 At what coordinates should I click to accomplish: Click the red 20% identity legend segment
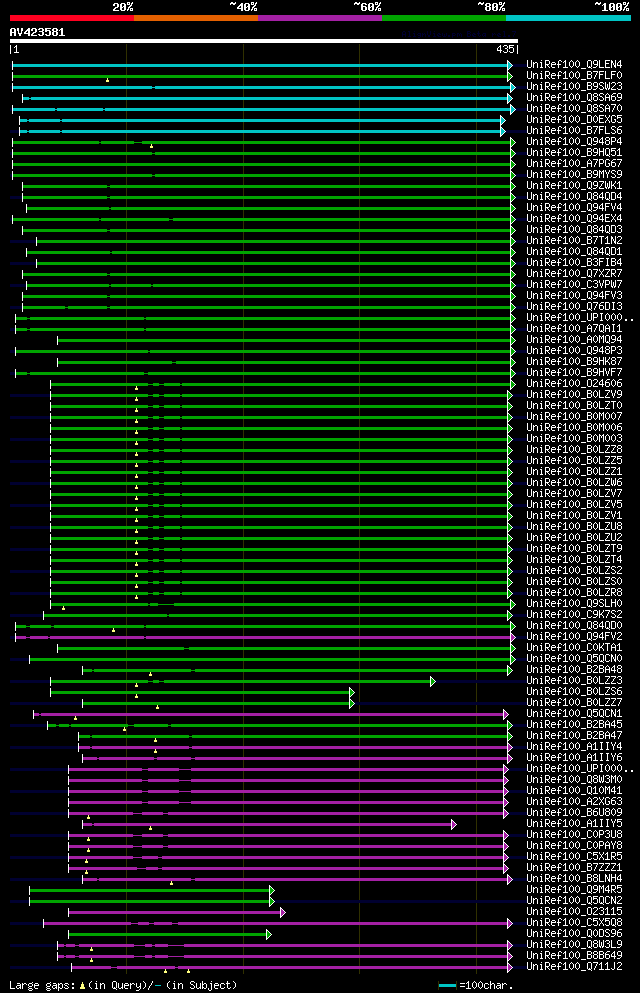coord(72,18)
